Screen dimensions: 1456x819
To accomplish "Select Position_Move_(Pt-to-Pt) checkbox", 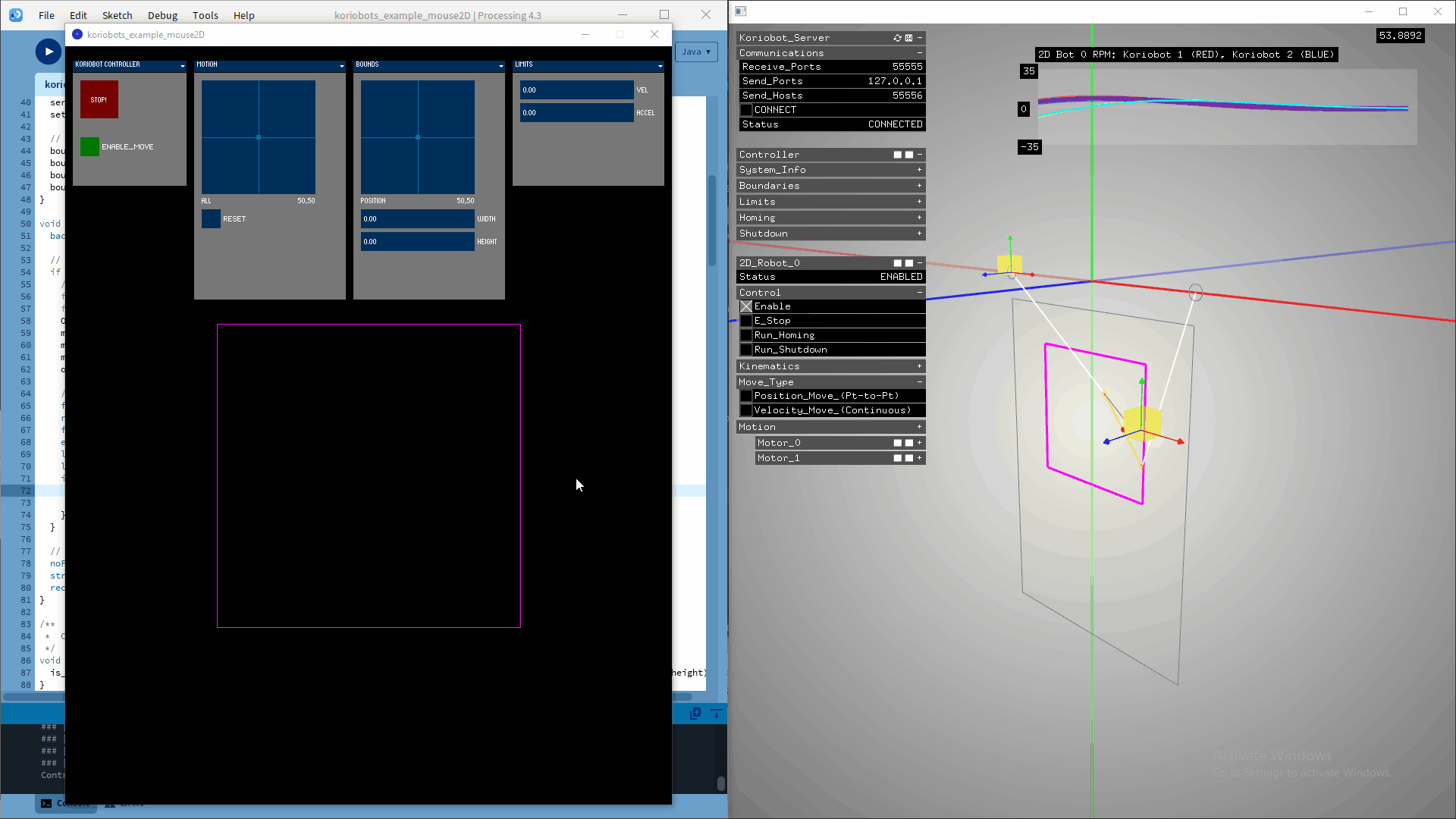I will (746, 396).
